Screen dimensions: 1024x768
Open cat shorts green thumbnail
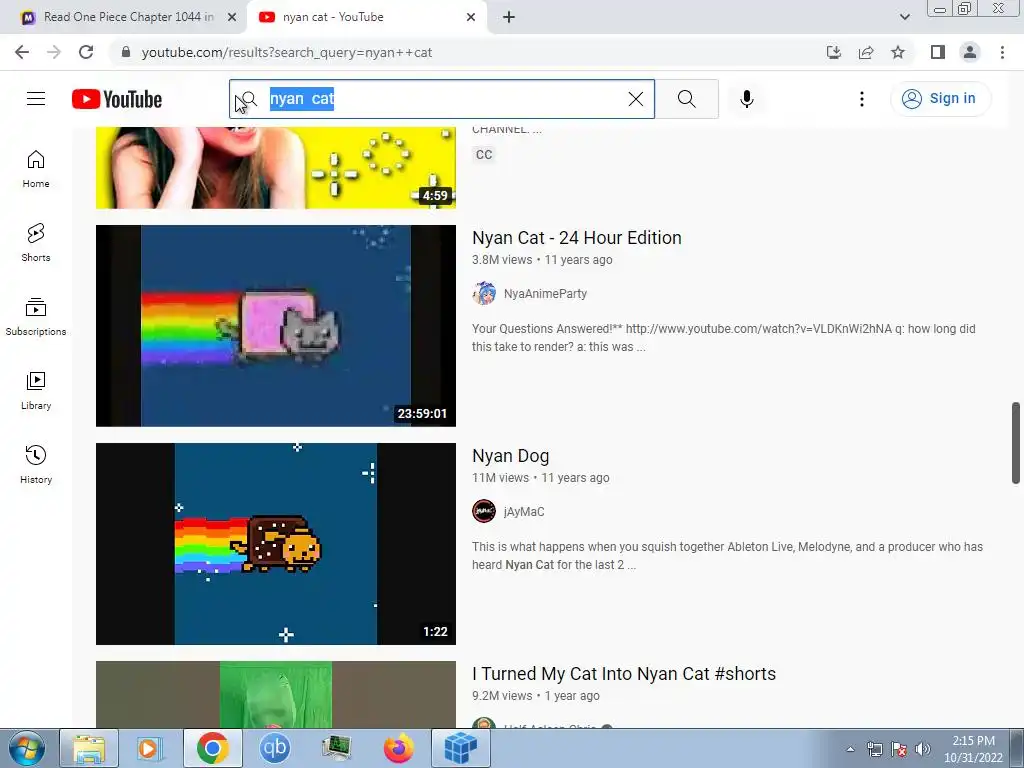pyautogui.click(x=276, y=695)
